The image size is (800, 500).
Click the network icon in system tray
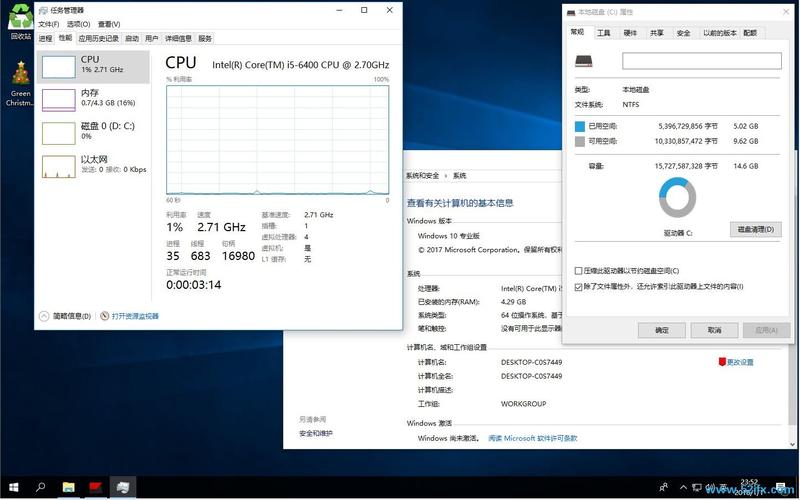[x=697, y=488]
